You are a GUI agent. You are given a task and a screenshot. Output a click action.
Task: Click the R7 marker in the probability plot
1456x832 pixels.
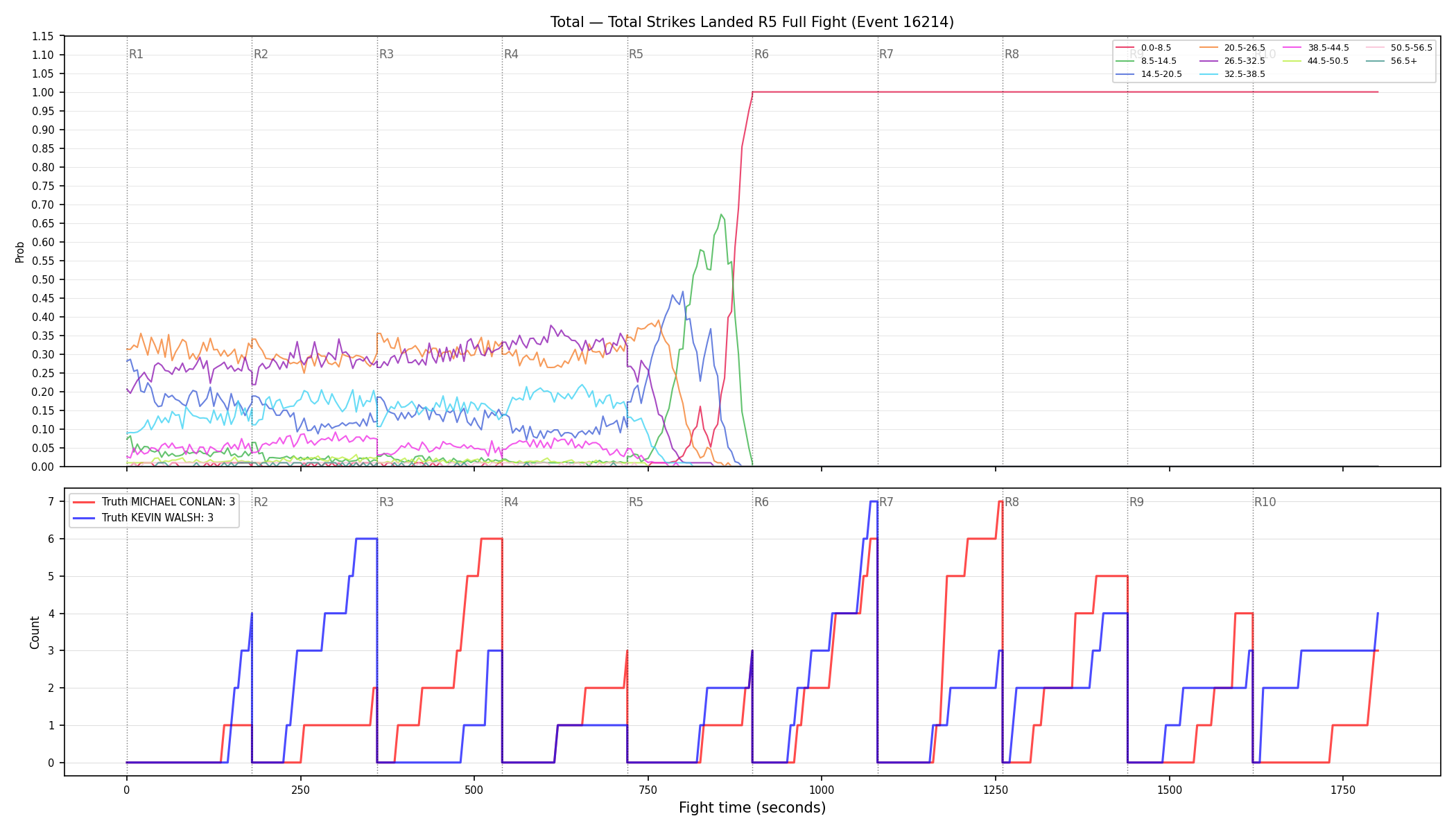pyautogui.click(x=886, y=54)
